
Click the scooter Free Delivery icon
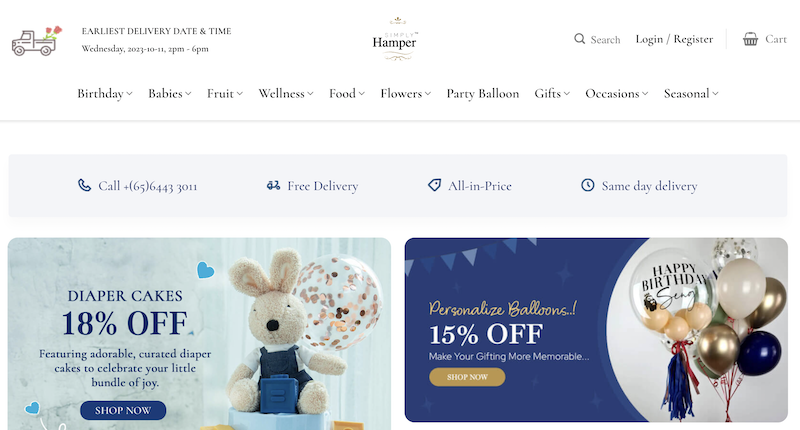(x=273, y=186)
